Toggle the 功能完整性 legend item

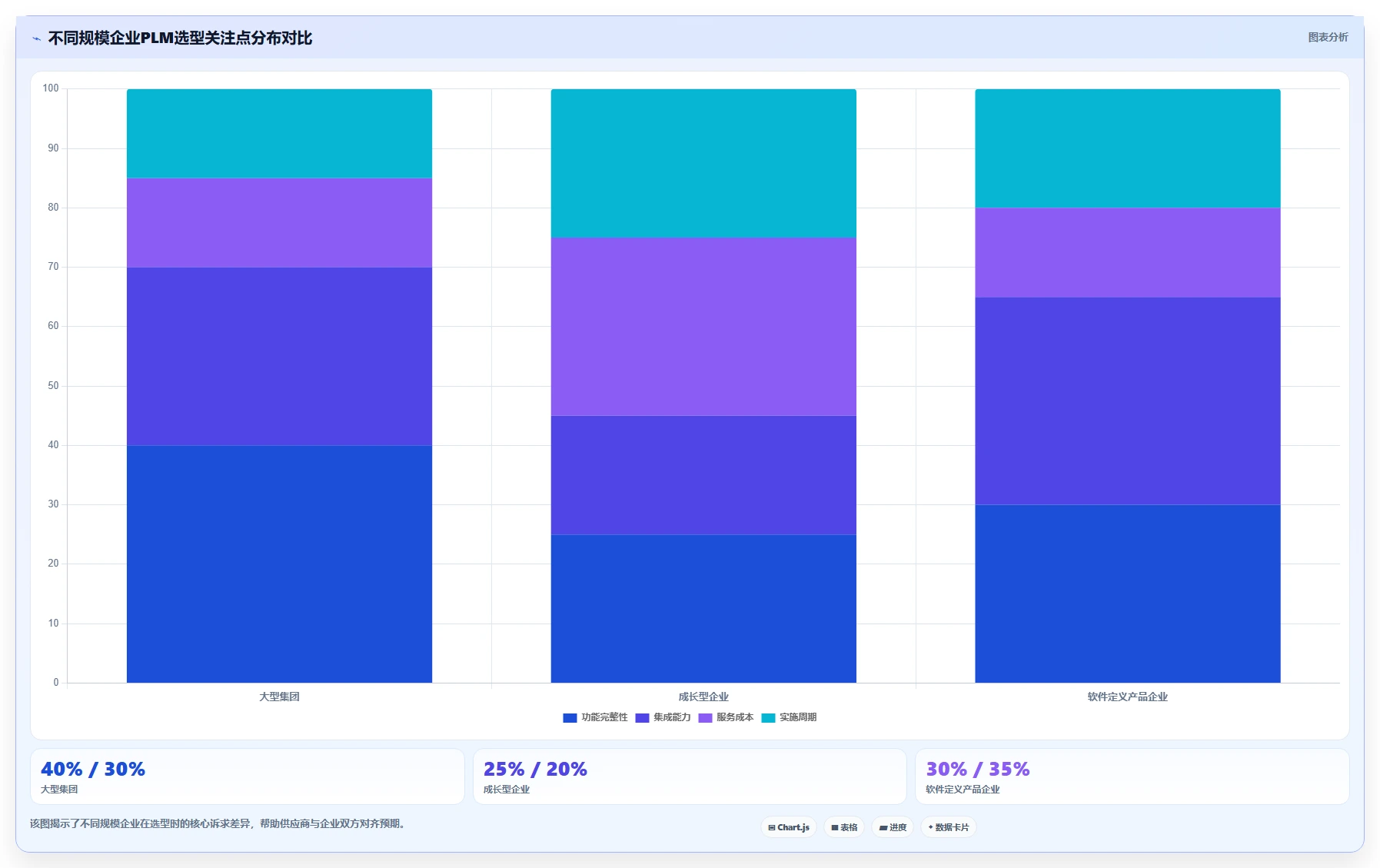point(595,717)
